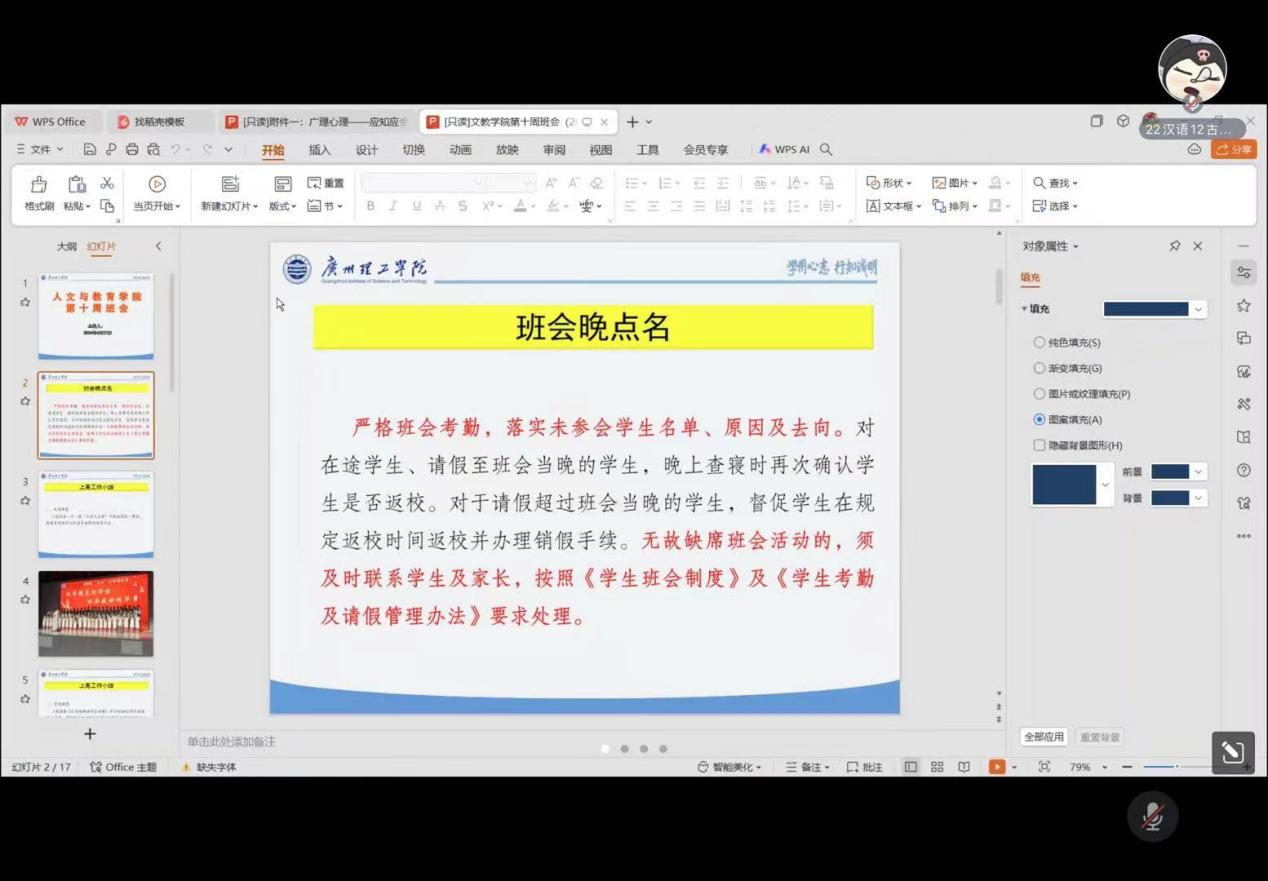This screenshot has width=1268, height=881.
Task: Check Hide Background Graphics (隐藏背景图形) box
Action: click(1040, 446)
